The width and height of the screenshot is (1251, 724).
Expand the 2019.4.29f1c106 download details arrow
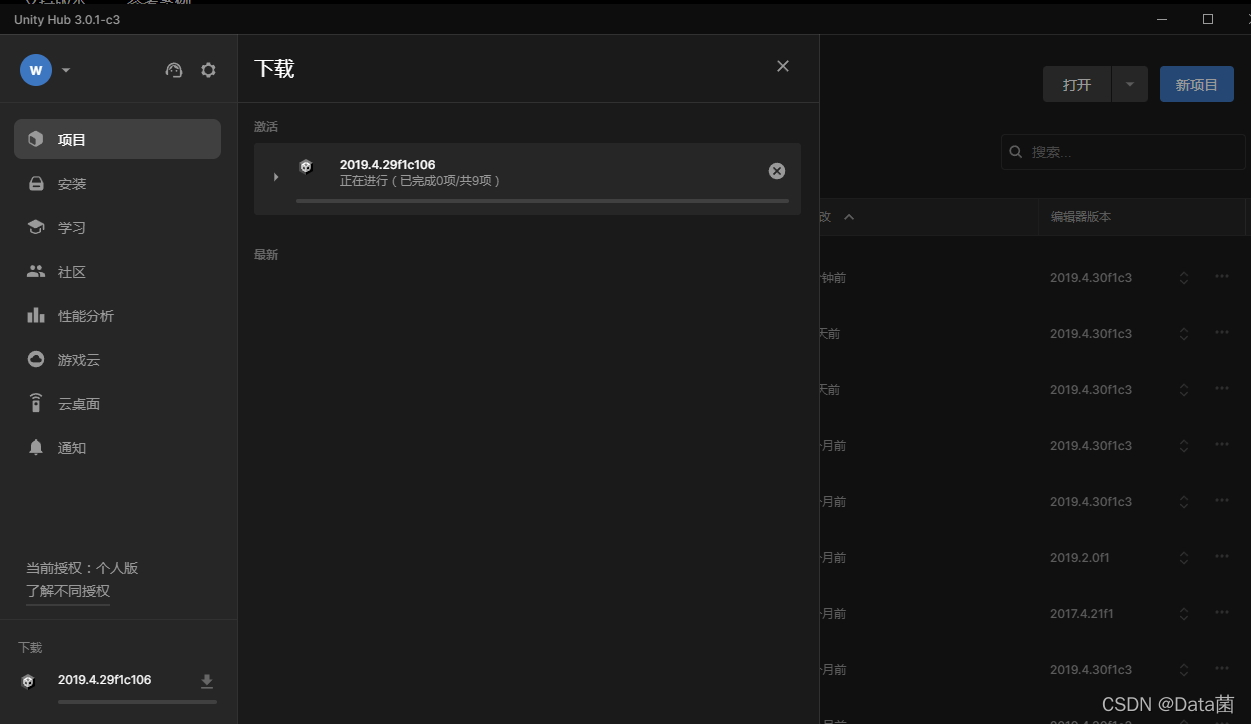(x=276, y=177)
